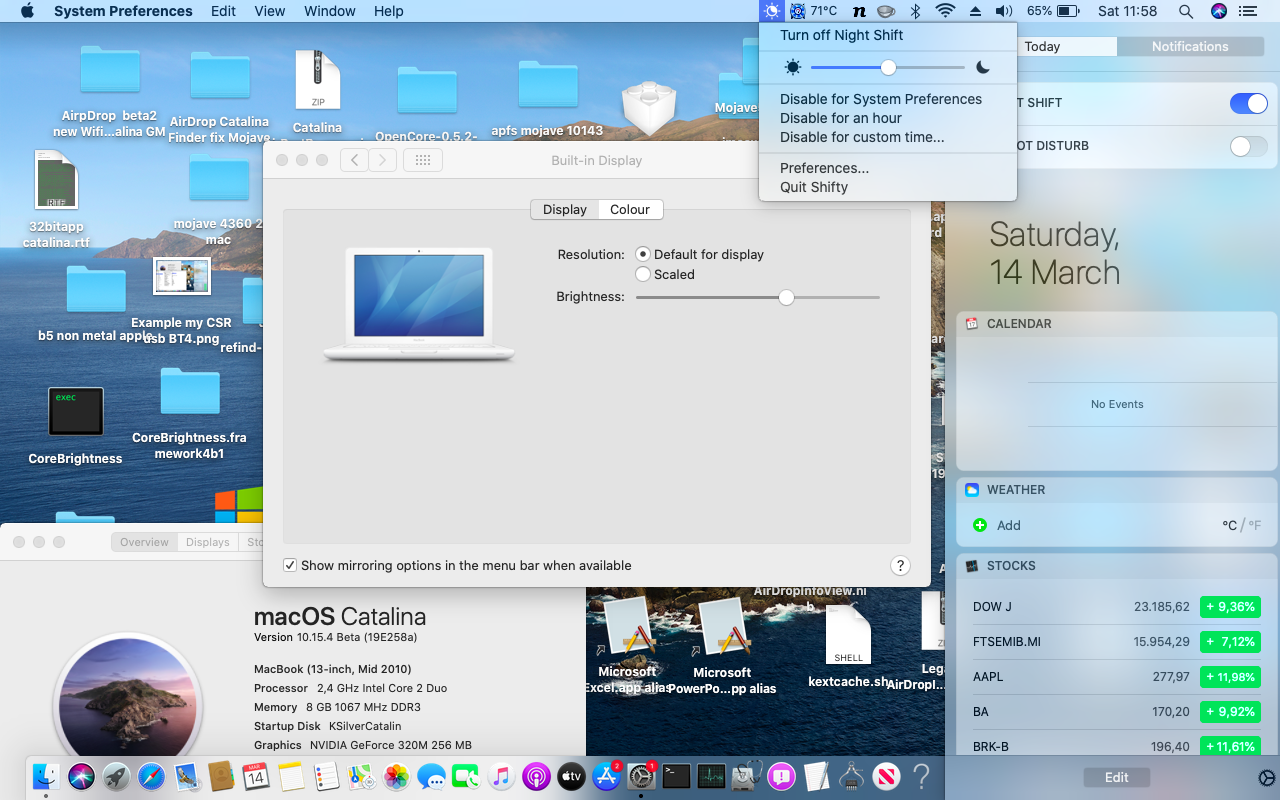Open Photos app in the Dock
This screenshot has height=800, width=1280.
[x=397, y=776]
